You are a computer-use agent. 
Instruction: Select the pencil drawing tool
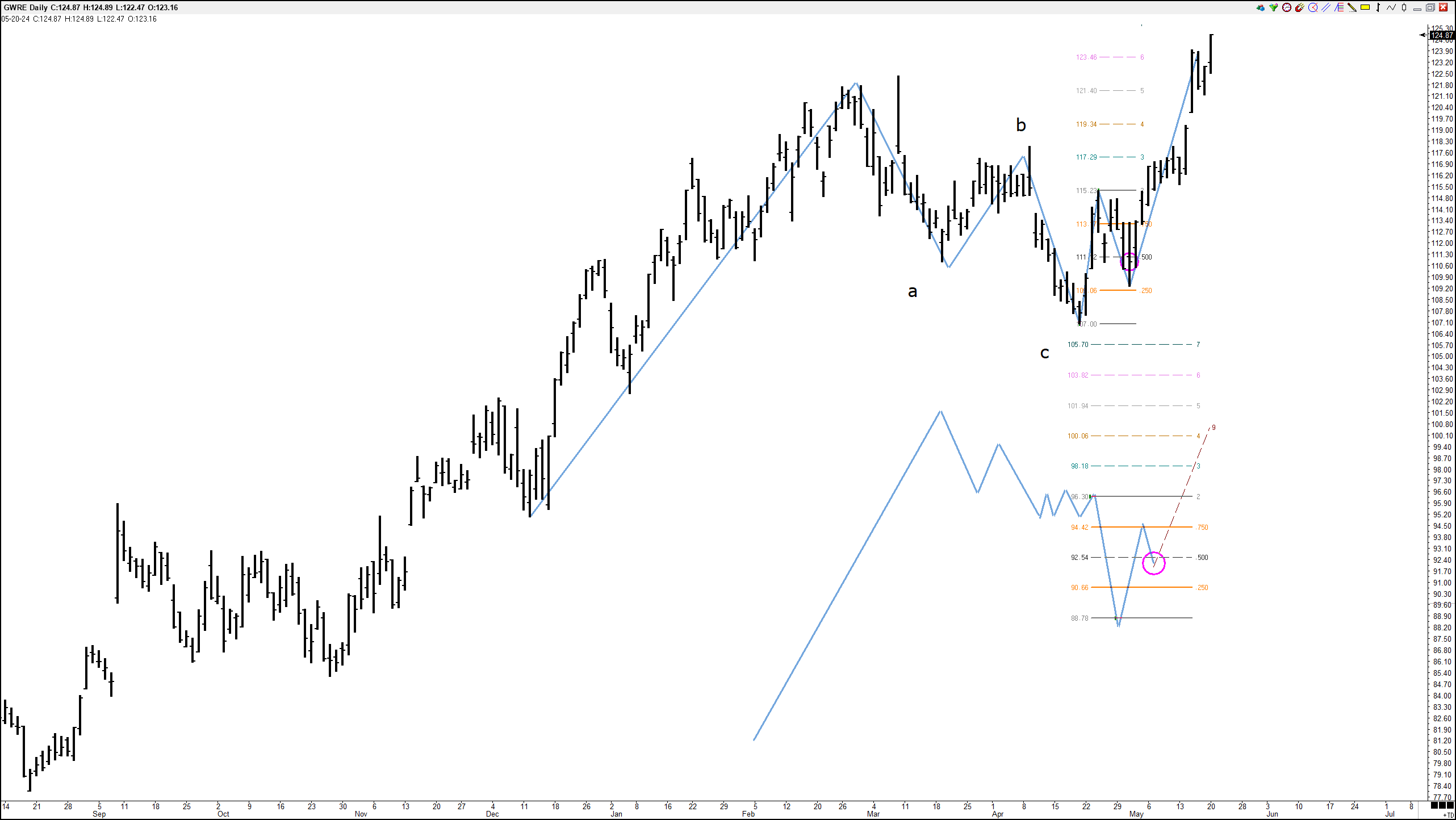pos(1352,7)
